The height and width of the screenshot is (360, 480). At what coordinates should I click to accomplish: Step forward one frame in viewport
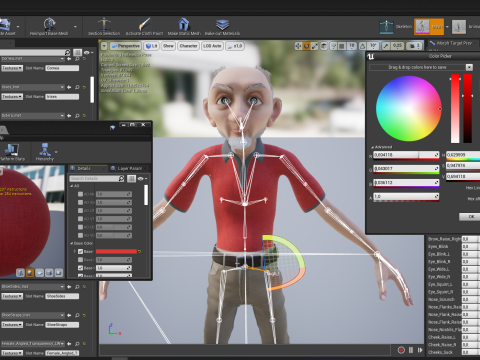[x=420, y=350]
